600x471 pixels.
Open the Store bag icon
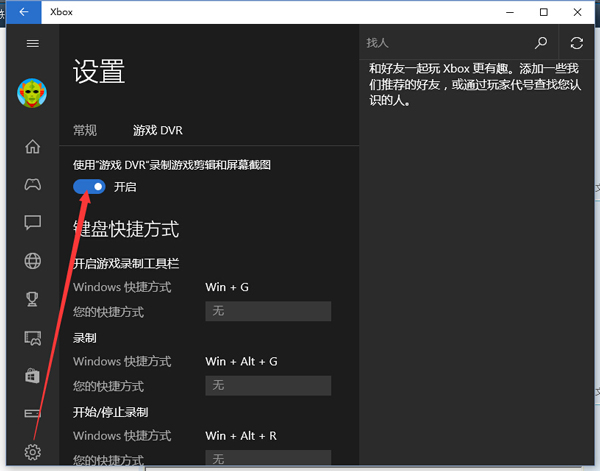coord(32,376)
